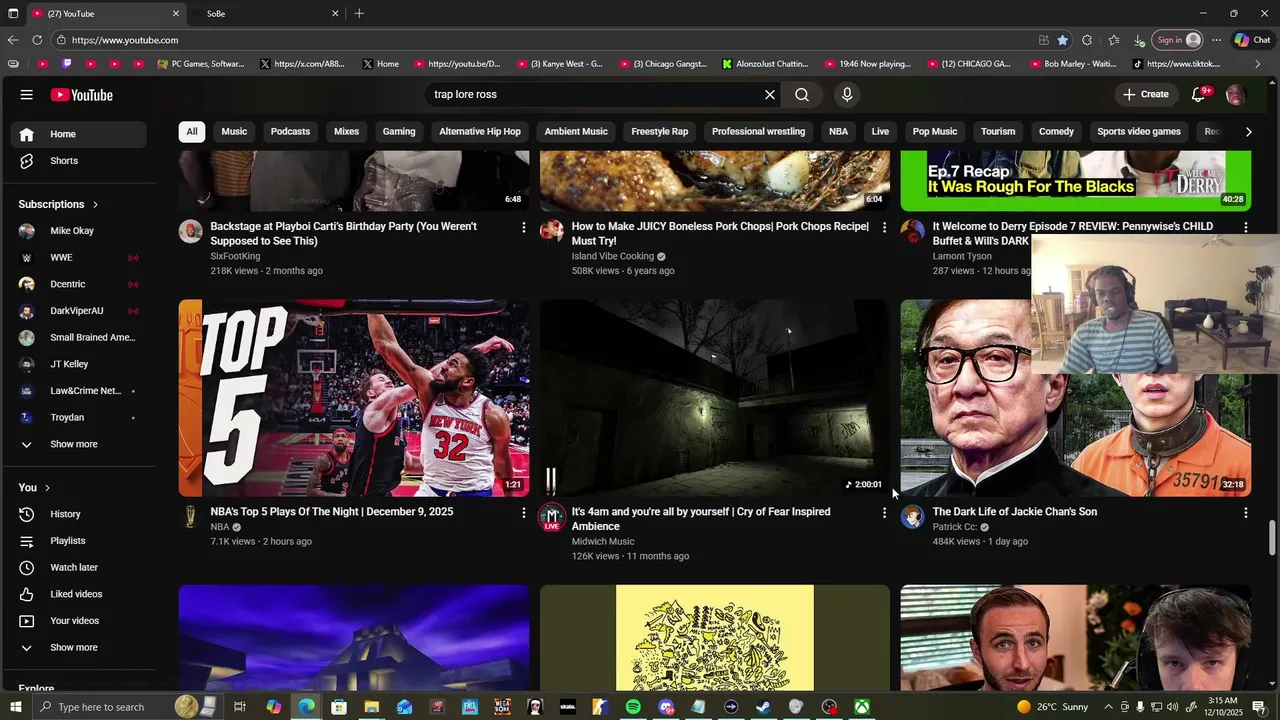This screenshot has width=1280, height=720.
Task: Open the Bob Marley bookmark
Action: (x=1072, y=64)
